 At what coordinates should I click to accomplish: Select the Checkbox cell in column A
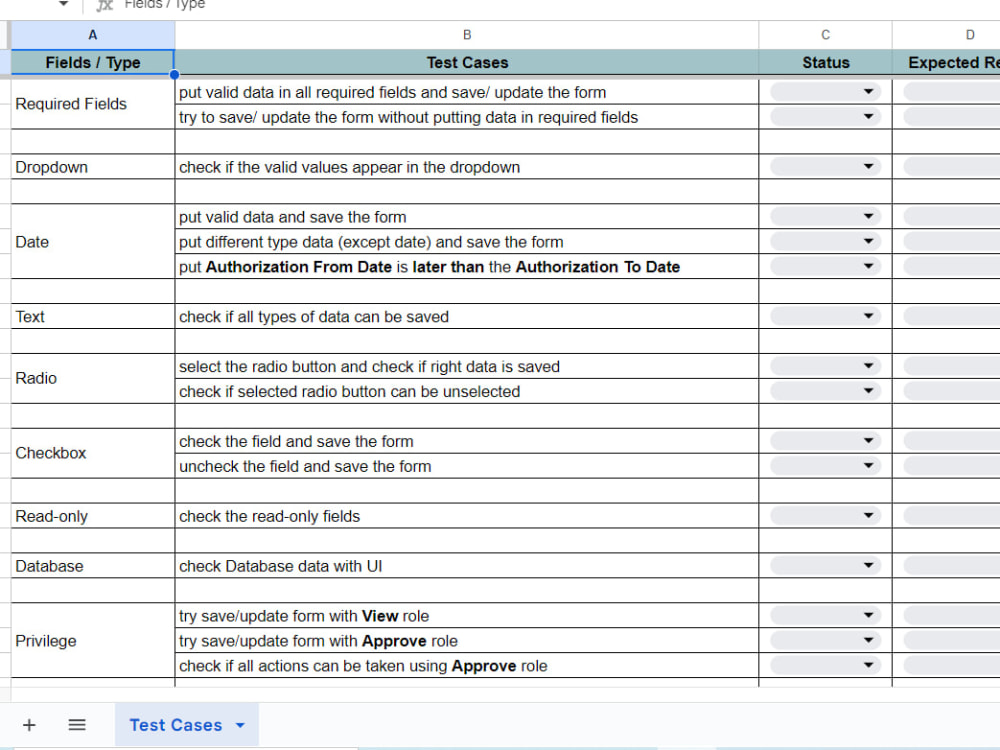[93, 453]
